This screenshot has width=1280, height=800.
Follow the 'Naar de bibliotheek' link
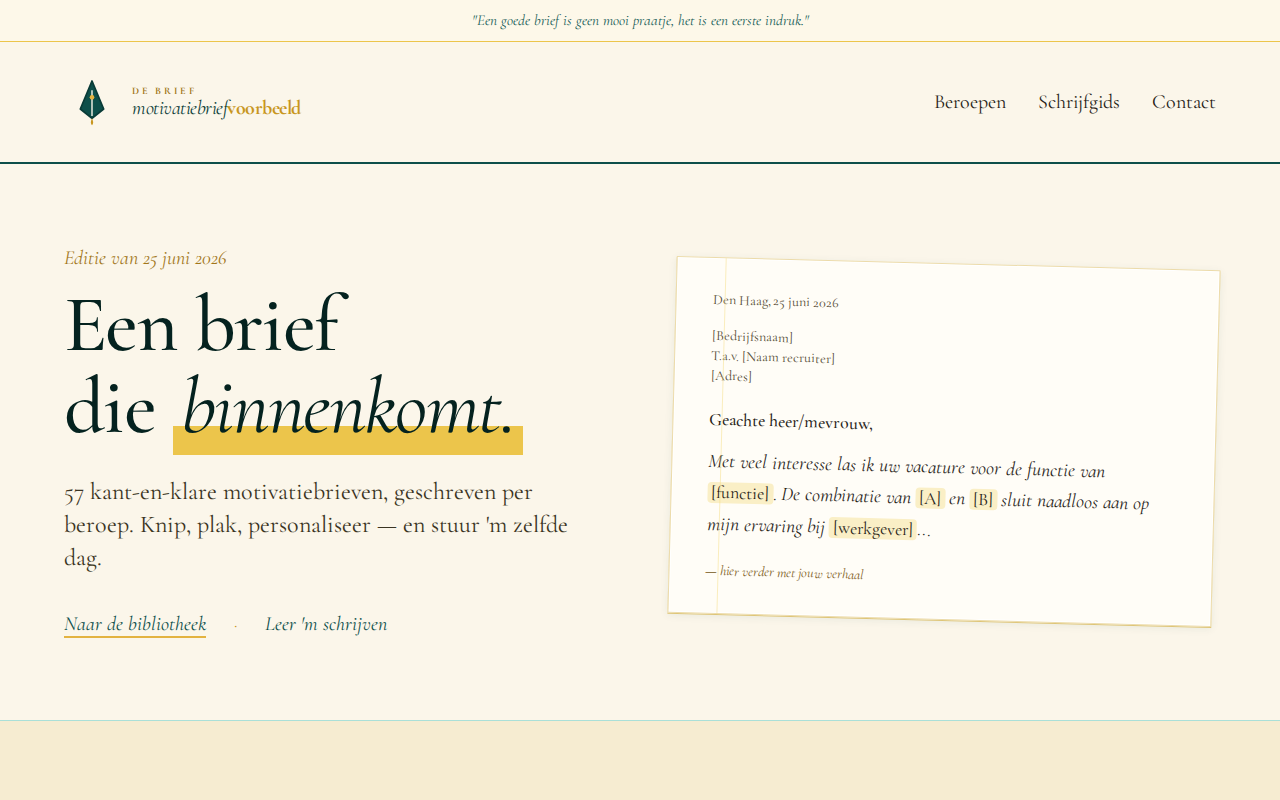(x=135, y=625)
